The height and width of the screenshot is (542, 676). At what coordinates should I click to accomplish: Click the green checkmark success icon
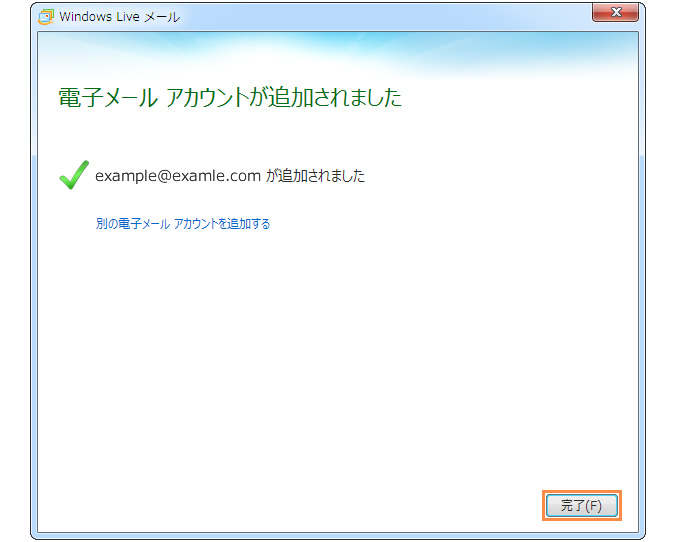[x=74, y=175]
